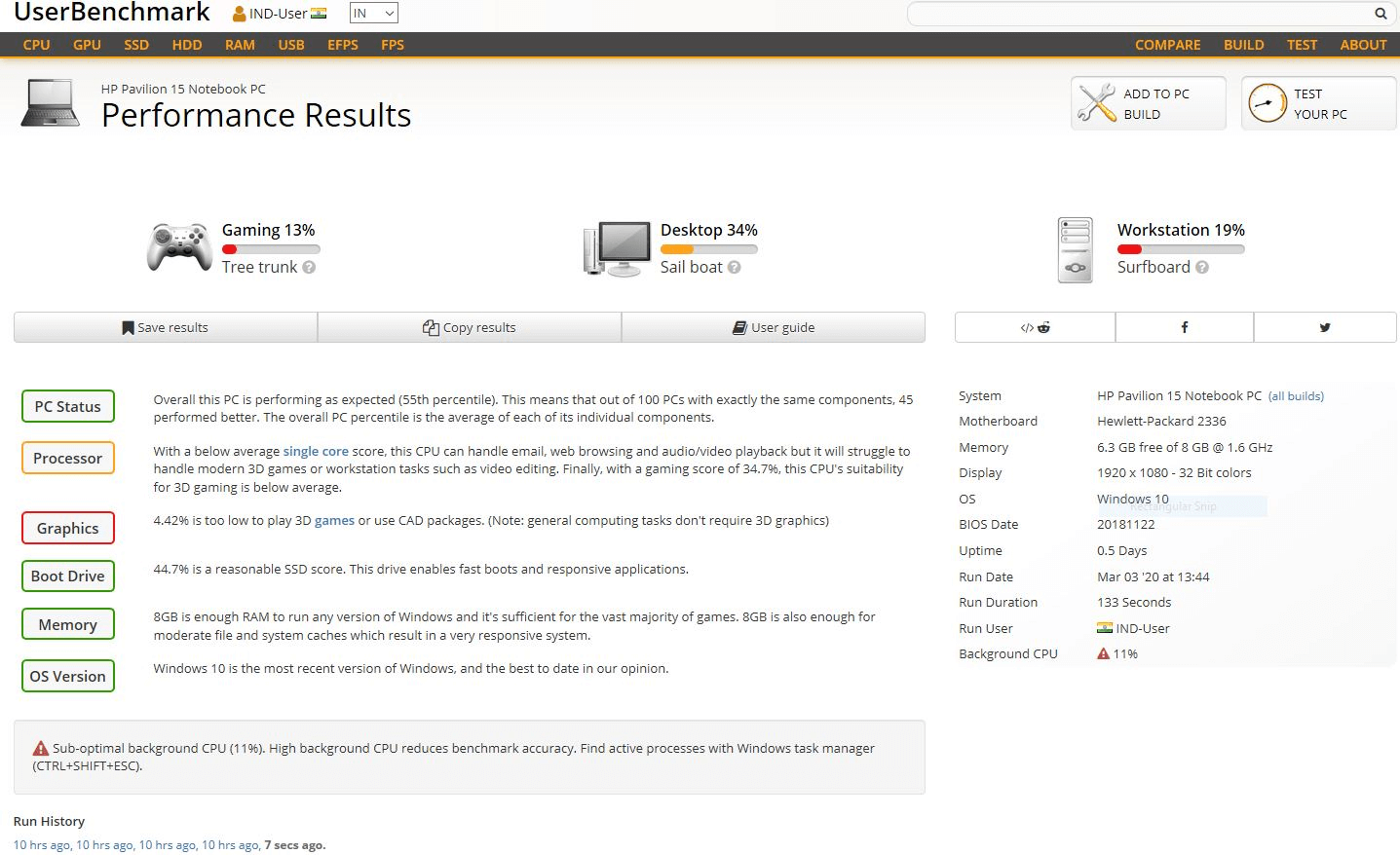This screenshot has width=1400, height=855.
Task: Click the Processor status button
Action: coord(67,458)
